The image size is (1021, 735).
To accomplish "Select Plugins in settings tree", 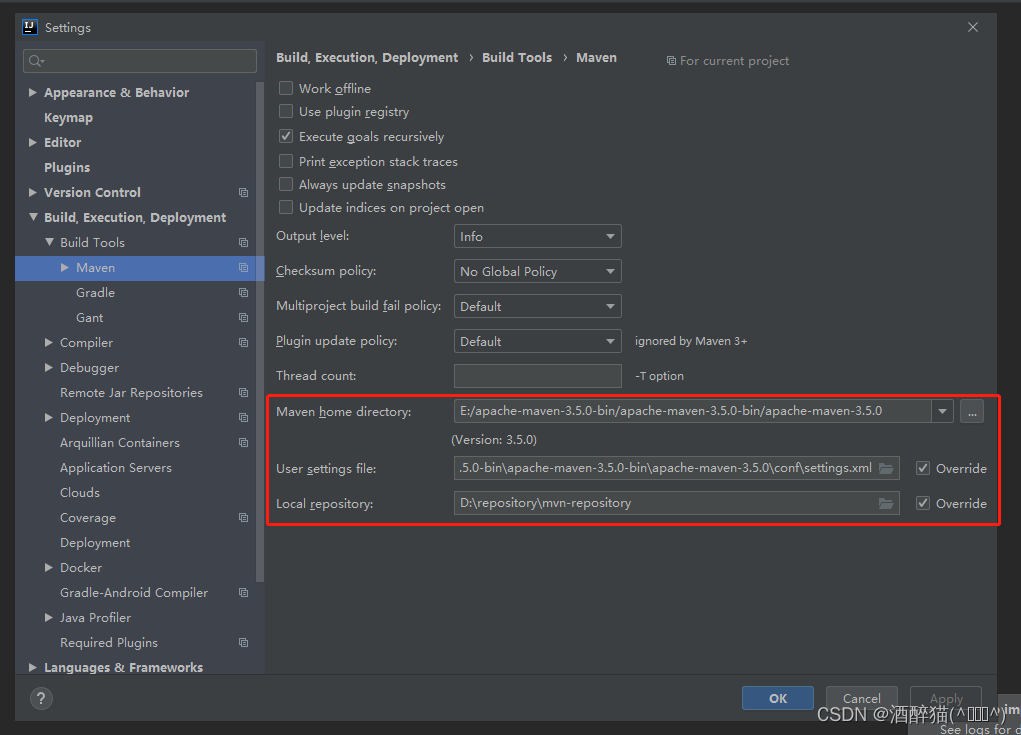I will pos(67,167).
